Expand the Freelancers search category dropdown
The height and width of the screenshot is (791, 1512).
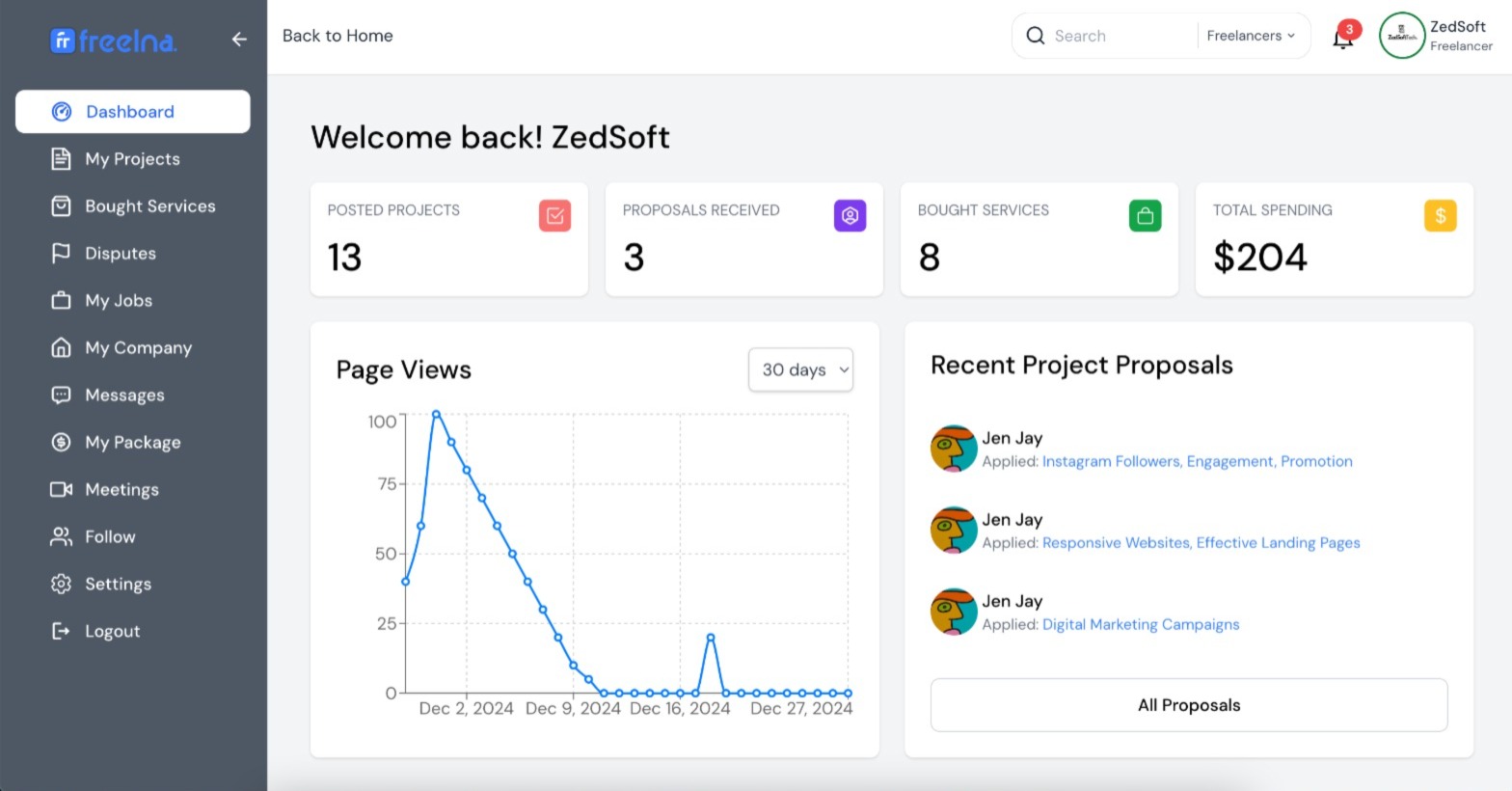coord(1251,36)
